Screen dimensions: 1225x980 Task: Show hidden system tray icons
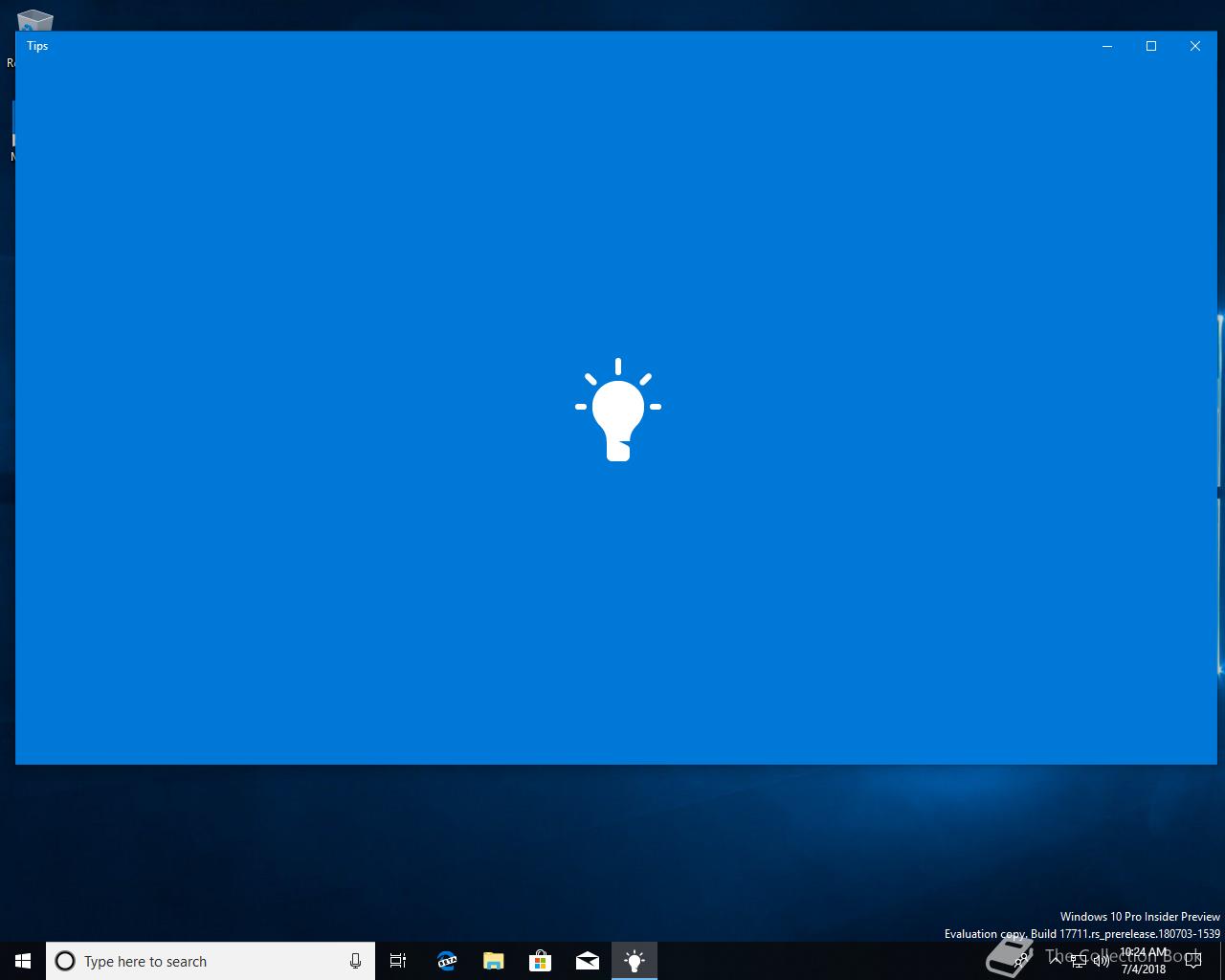[x=1057, y=961]
